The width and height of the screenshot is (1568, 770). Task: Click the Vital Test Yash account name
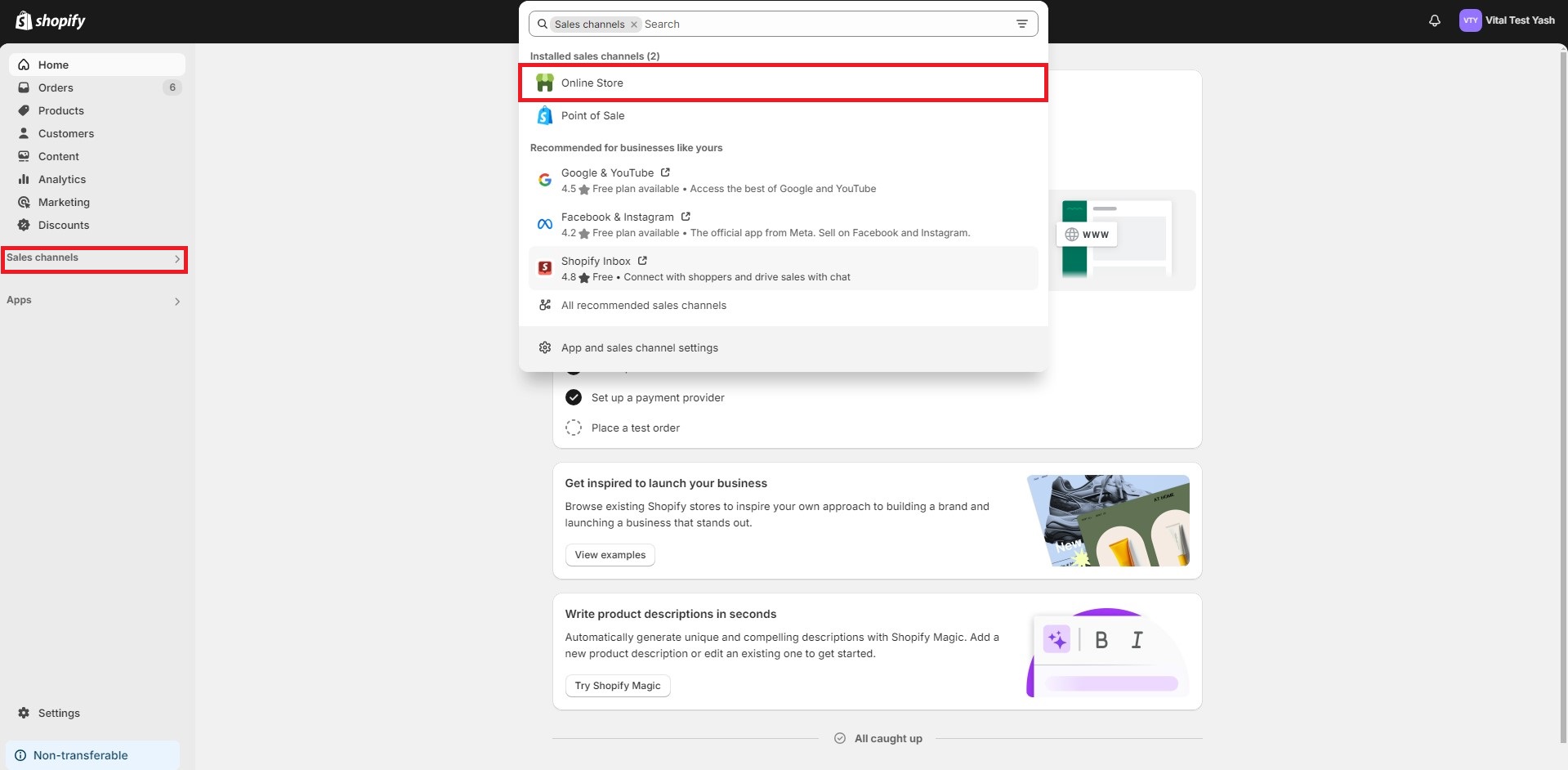click(1520, 20)
